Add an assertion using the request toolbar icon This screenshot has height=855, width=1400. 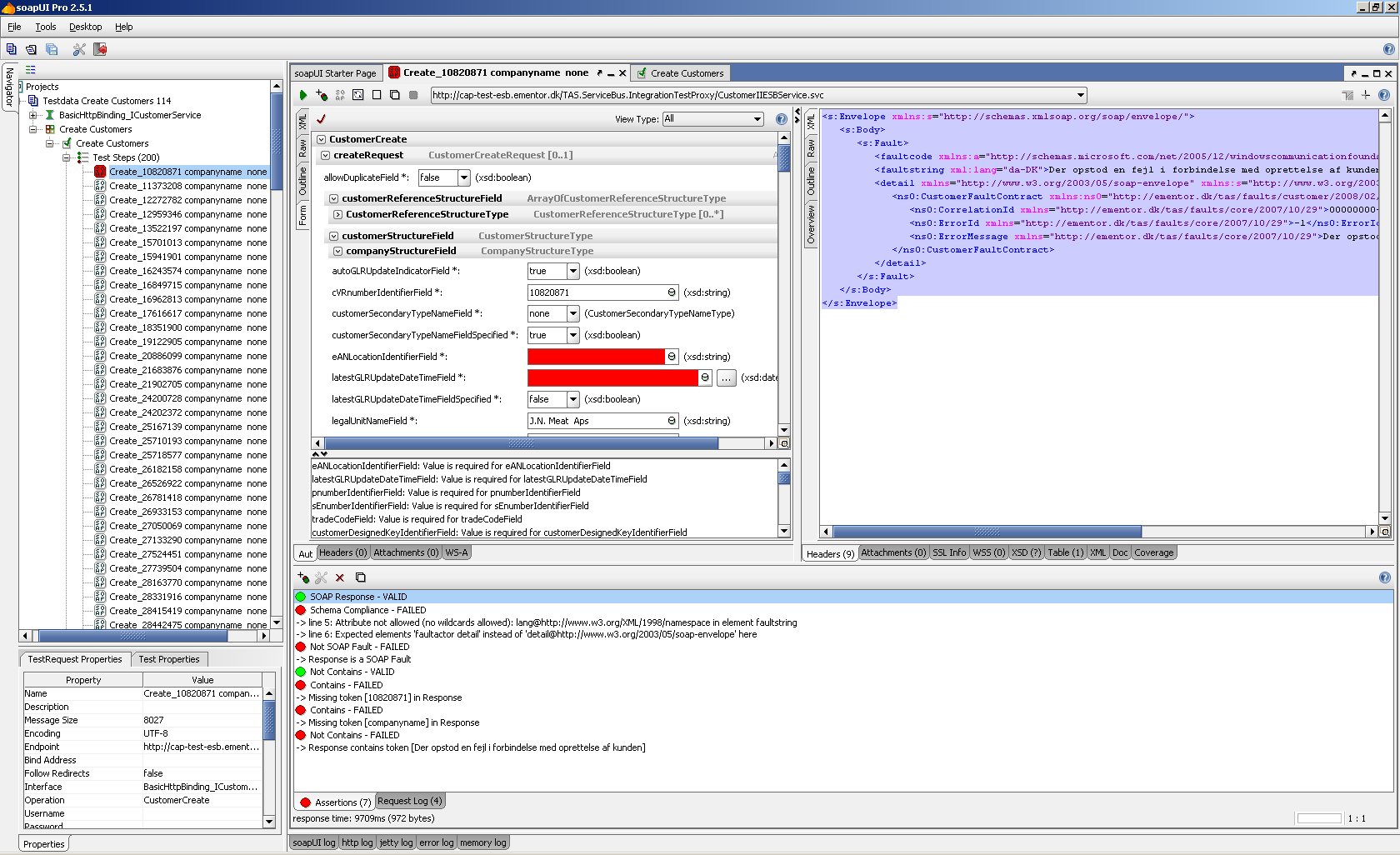(x=322, y=95)
